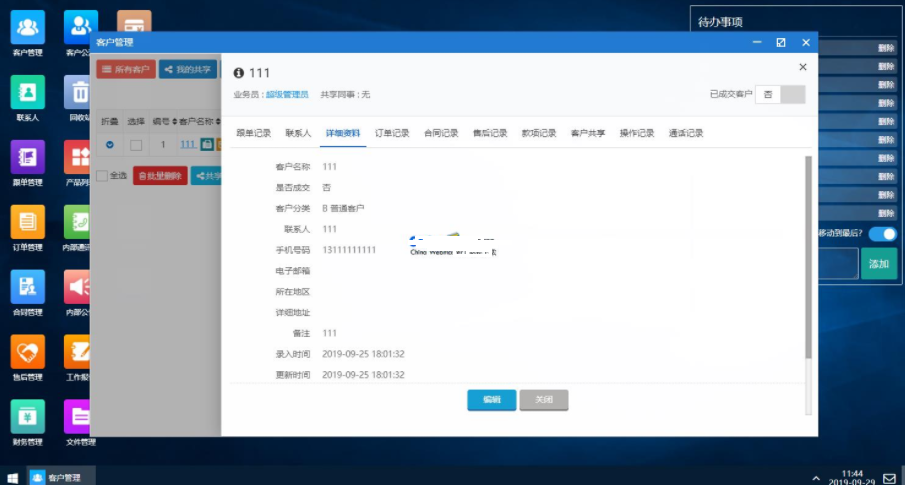Click the vertical scrollbar in detail panel
This screenshot has width=905, height=485.
pyautogui.click(x=808, y=257)
